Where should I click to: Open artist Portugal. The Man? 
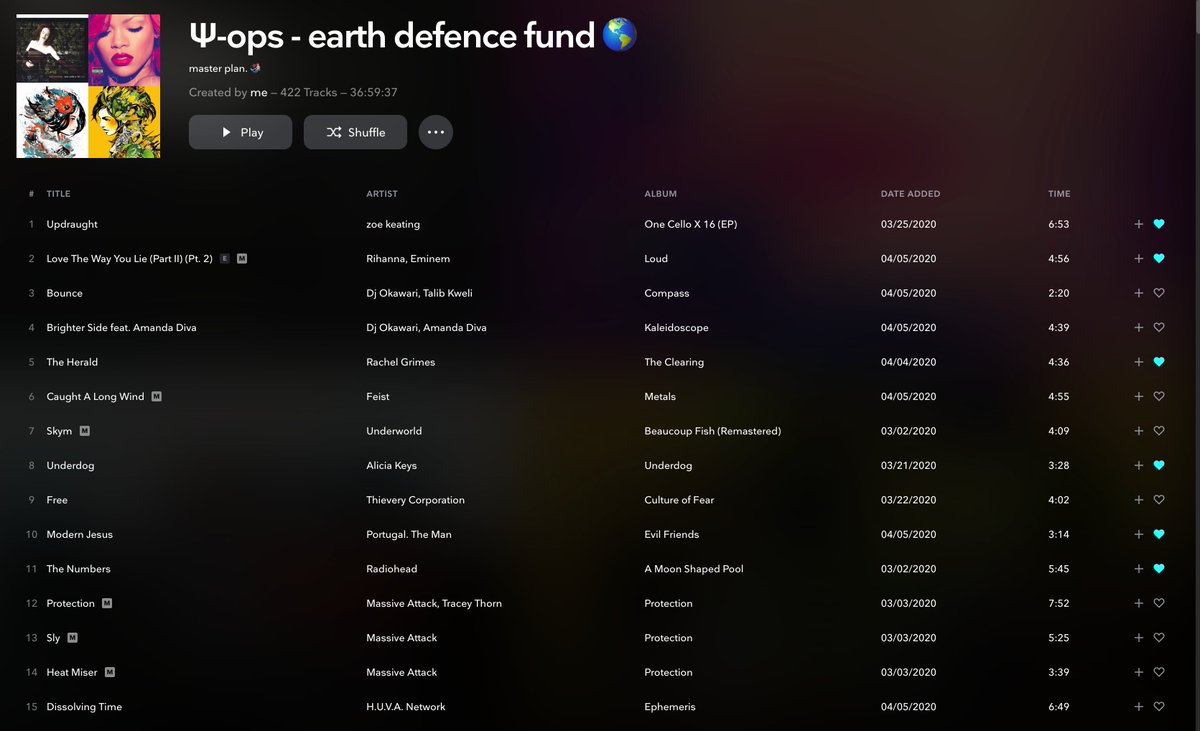(x=409, y=534)
